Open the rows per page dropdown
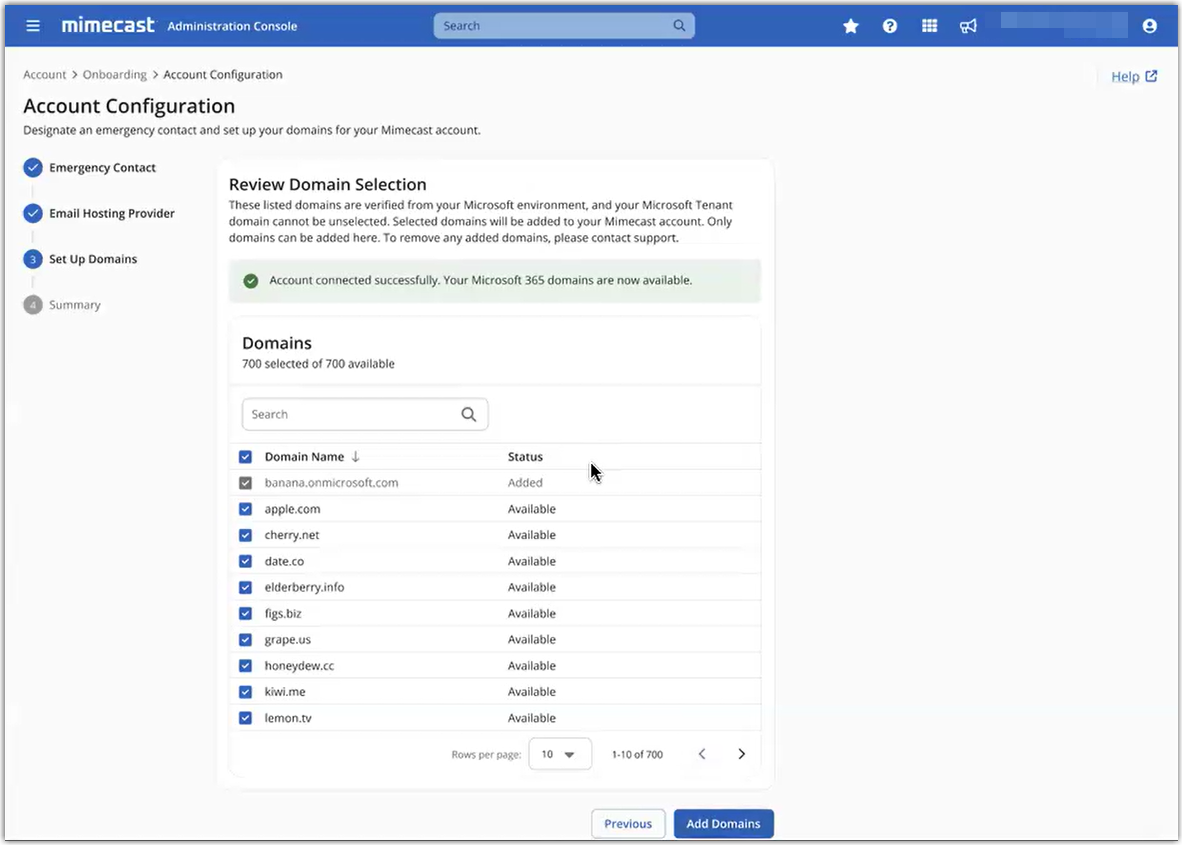Image resolution: width=1183 pixels, height=846 pixels. point(559,754)
